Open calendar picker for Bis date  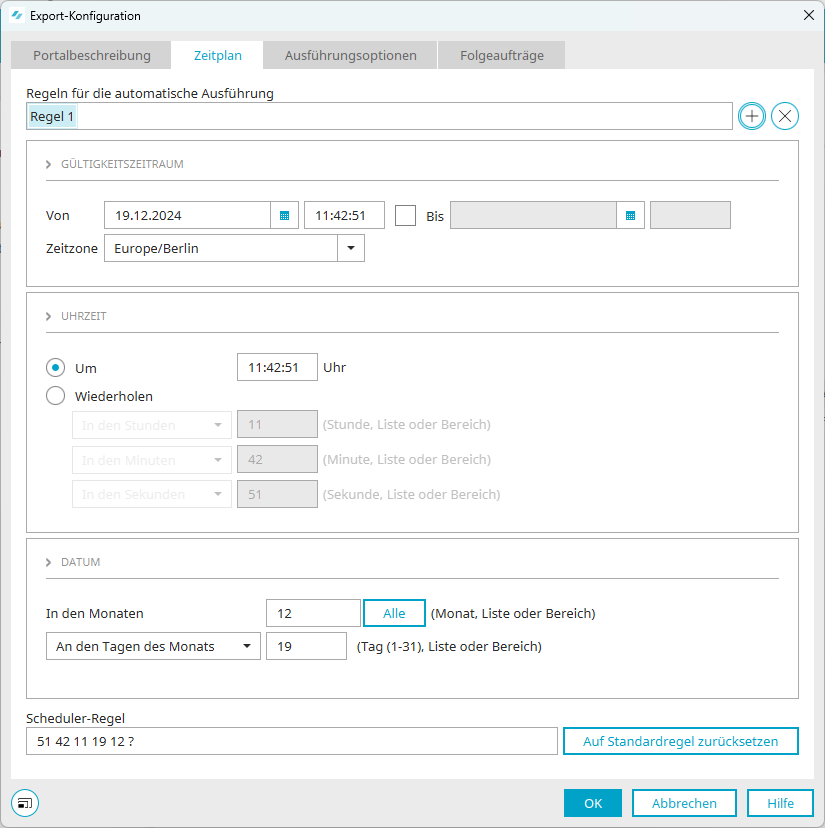630,215
